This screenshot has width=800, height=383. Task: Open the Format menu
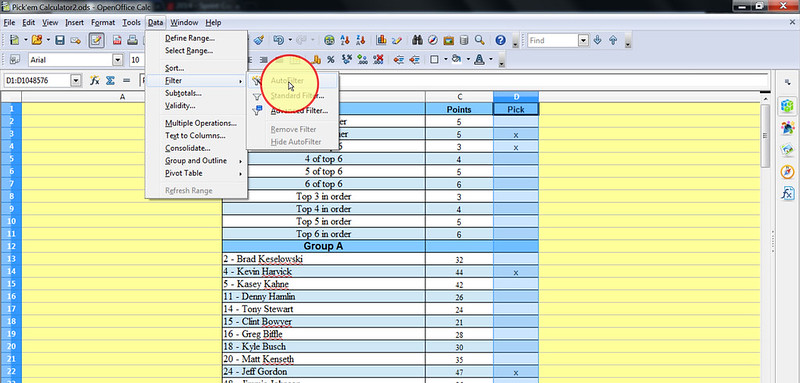click(103, 22)
